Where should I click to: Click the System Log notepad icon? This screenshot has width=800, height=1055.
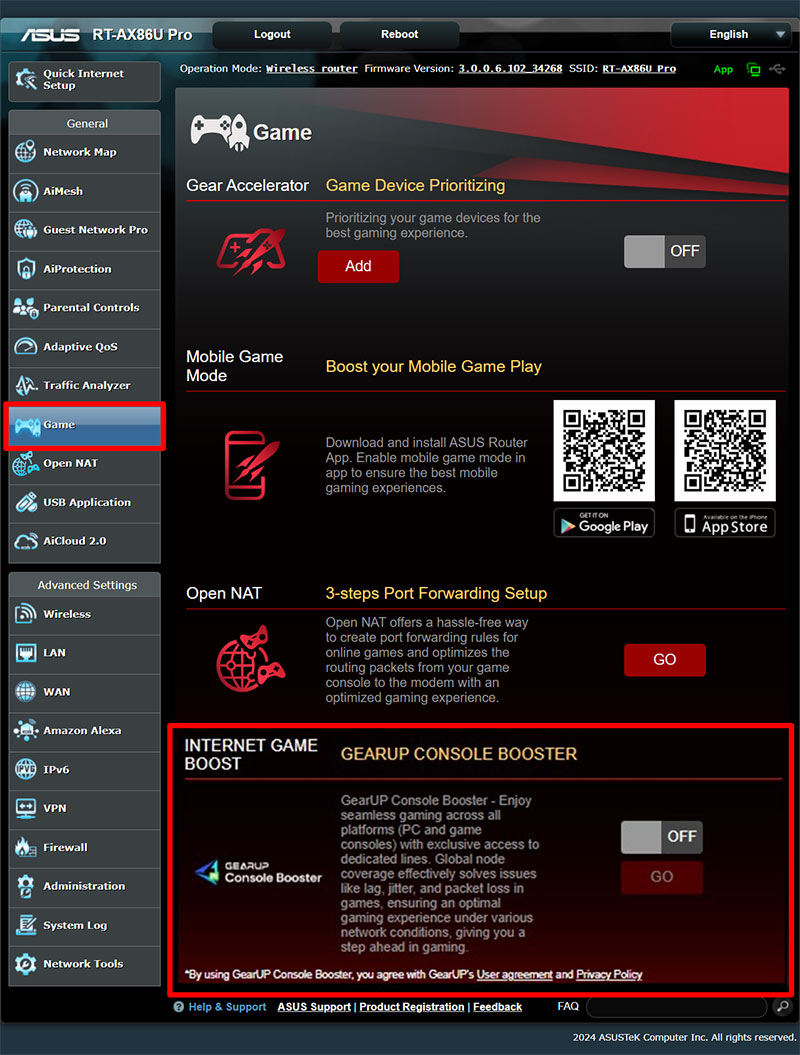click(26, 925)
